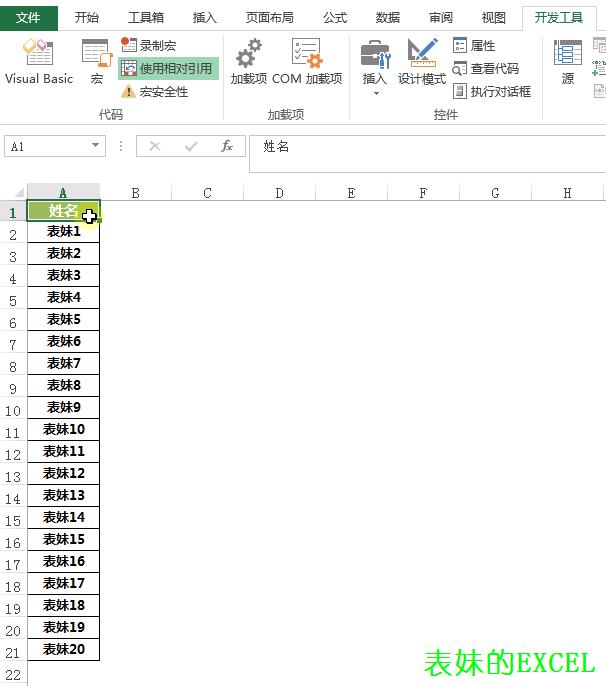Select the cell 表妹16
This screenshot has height=686, width=606.
point(63,561)
